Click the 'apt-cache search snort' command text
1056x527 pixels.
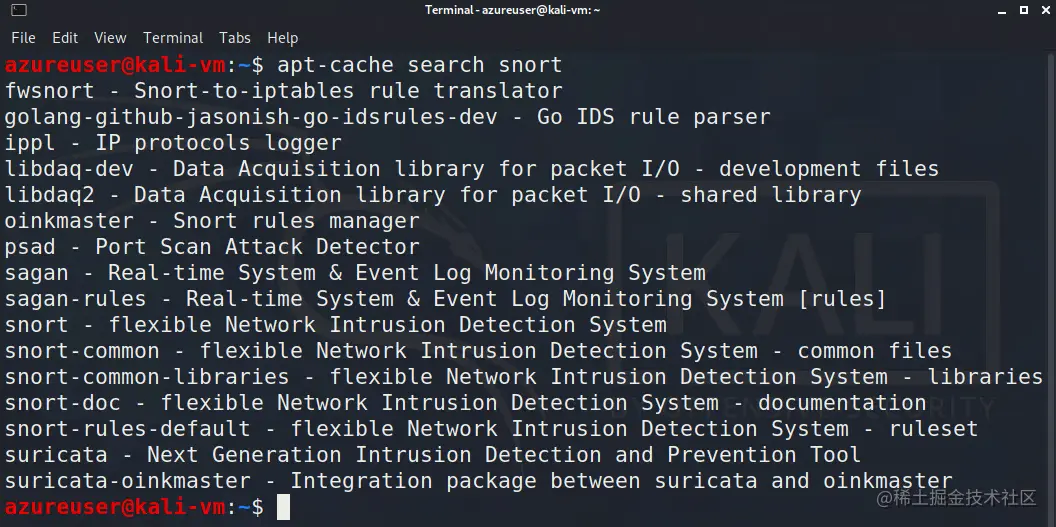tap(420, 65)
